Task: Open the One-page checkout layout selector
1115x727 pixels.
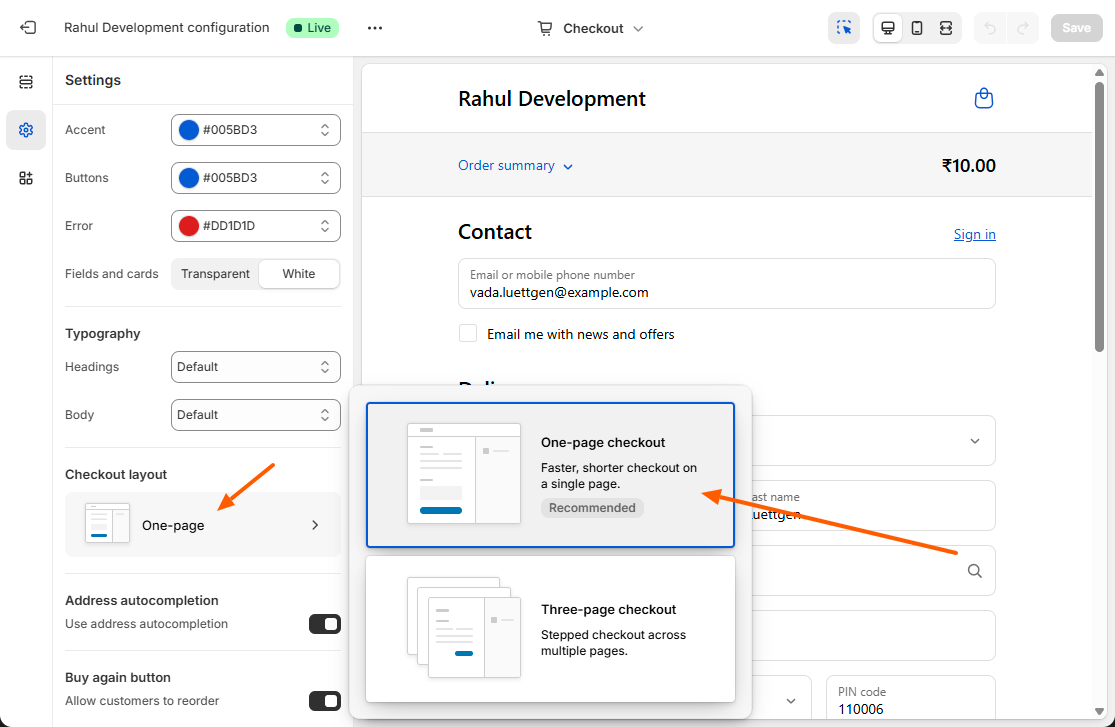Action: coord(203,525)
